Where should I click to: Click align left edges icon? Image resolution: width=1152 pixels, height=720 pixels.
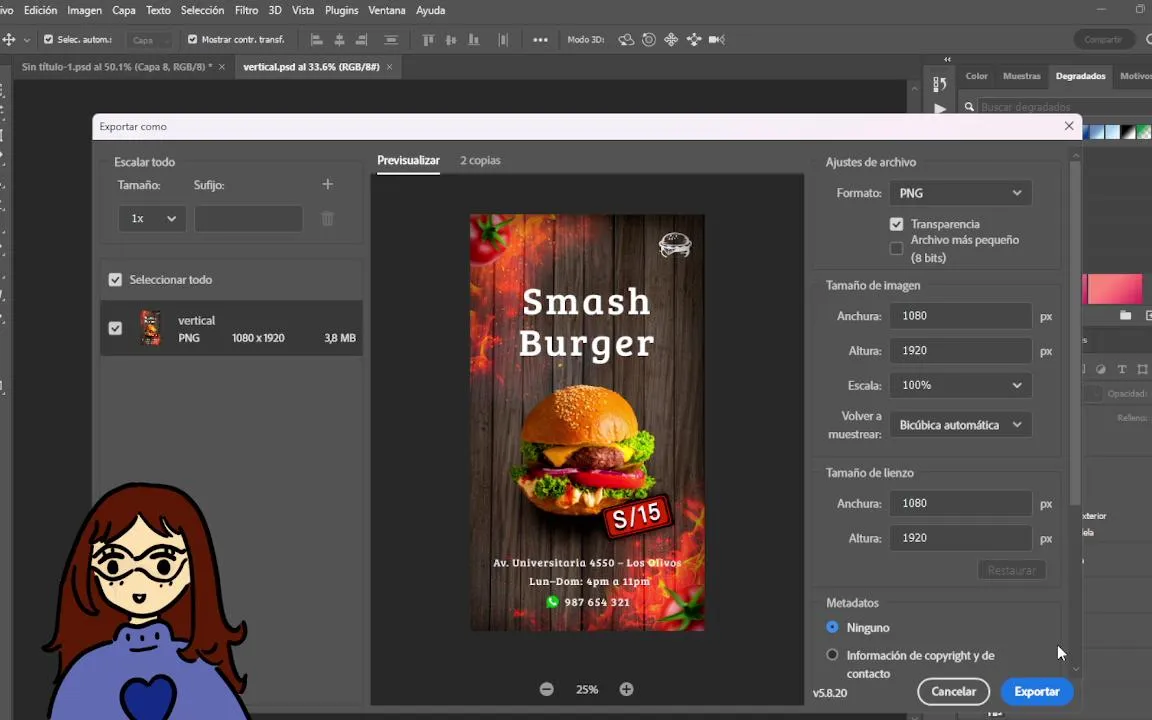point(317,40)
